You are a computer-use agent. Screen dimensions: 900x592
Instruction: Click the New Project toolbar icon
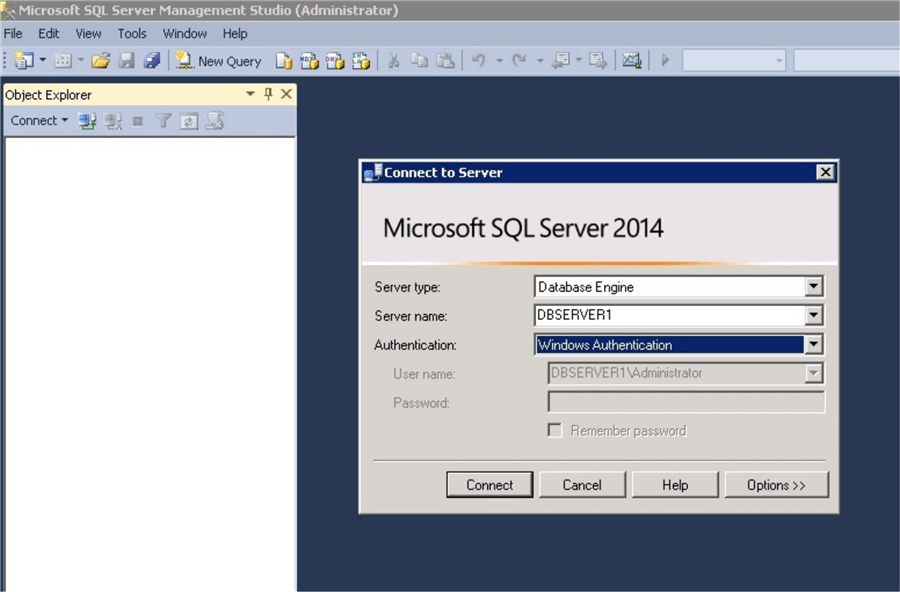[24, 60]
